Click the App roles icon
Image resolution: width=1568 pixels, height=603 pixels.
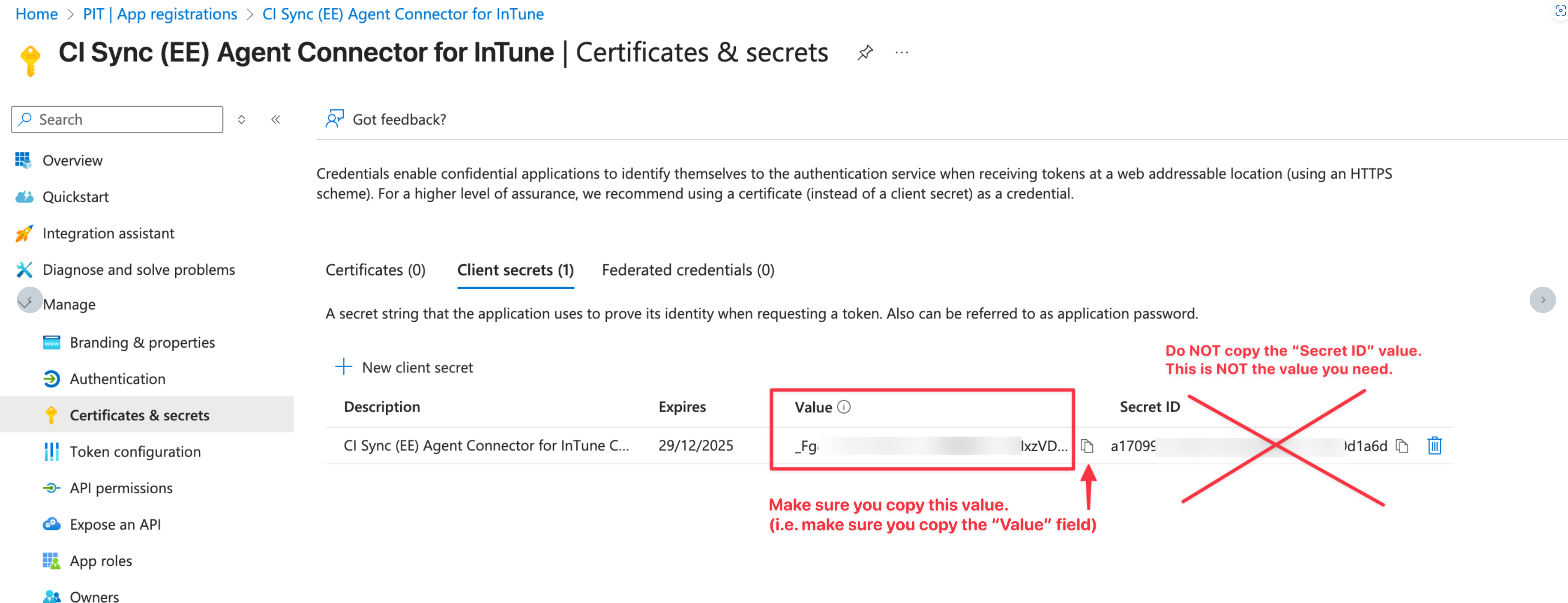[x=52, y=561]
